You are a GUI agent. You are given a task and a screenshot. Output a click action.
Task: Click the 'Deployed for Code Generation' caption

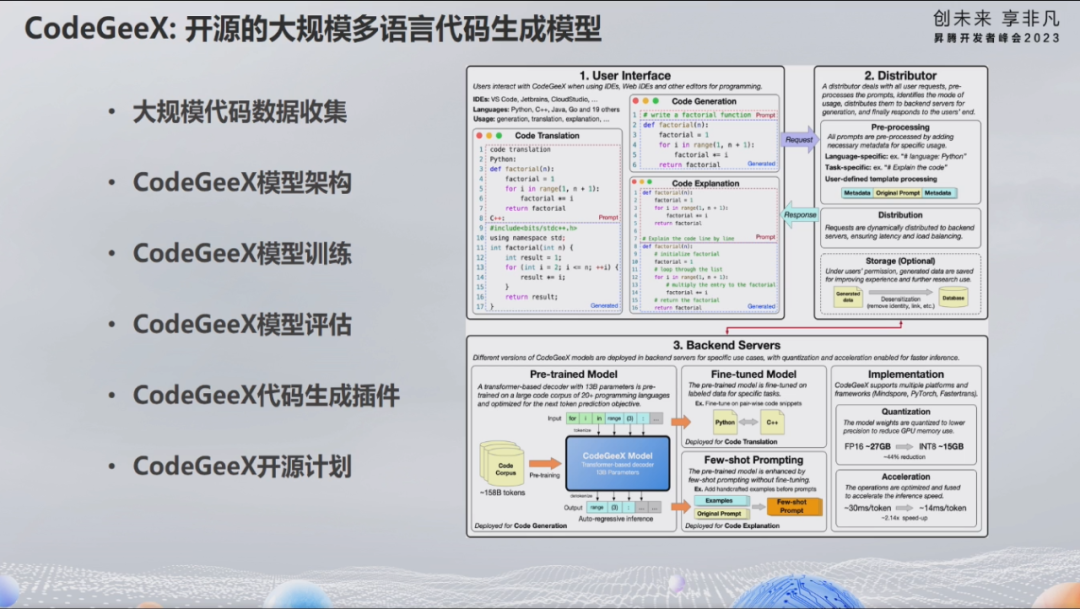(x=521, y=526)
